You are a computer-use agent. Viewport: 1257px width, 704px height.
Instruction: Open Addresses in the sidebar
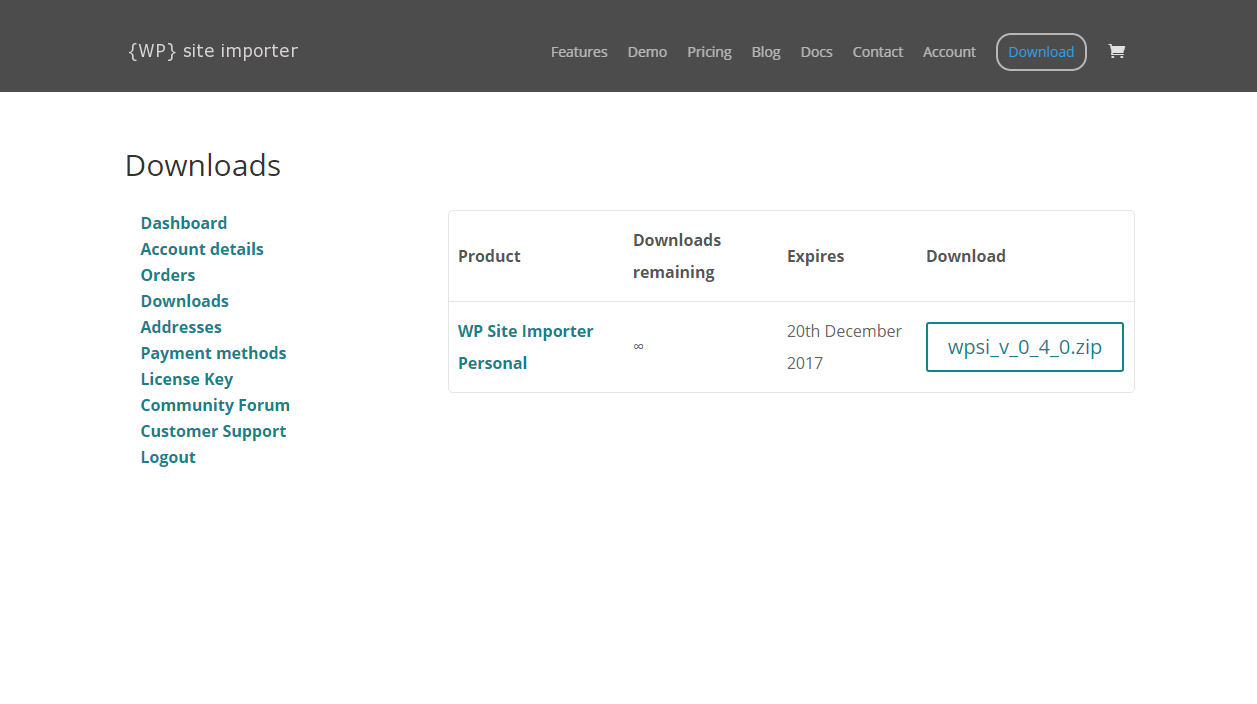click(181, 327)
